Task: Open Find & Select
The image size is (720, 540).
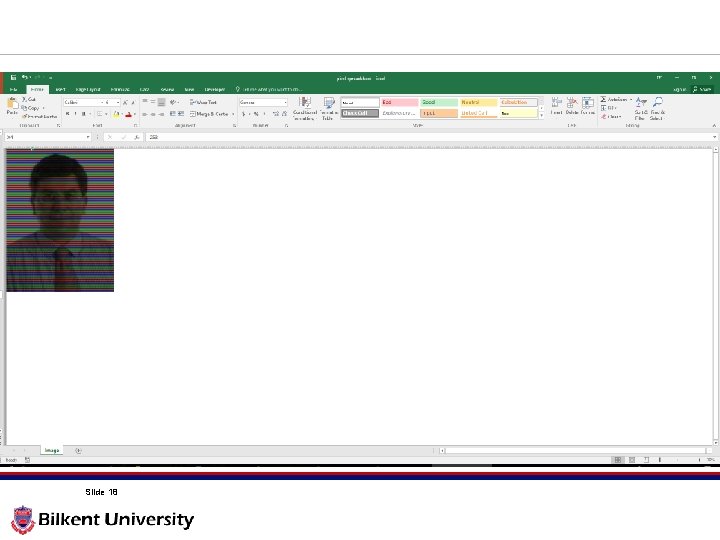Action: [x=658, y=109]
